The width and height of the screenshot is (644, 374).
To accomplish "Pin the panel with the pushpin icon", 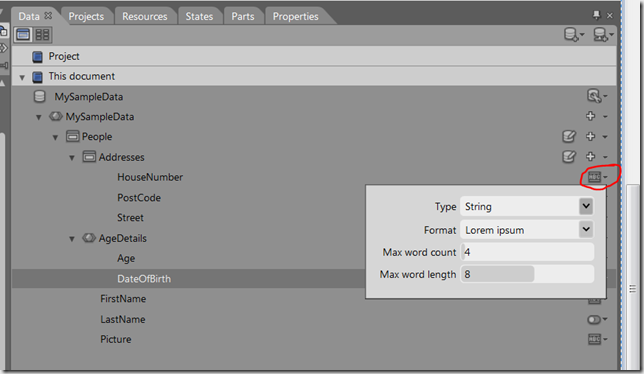I will pyautogui.click(x=596, y=15).
